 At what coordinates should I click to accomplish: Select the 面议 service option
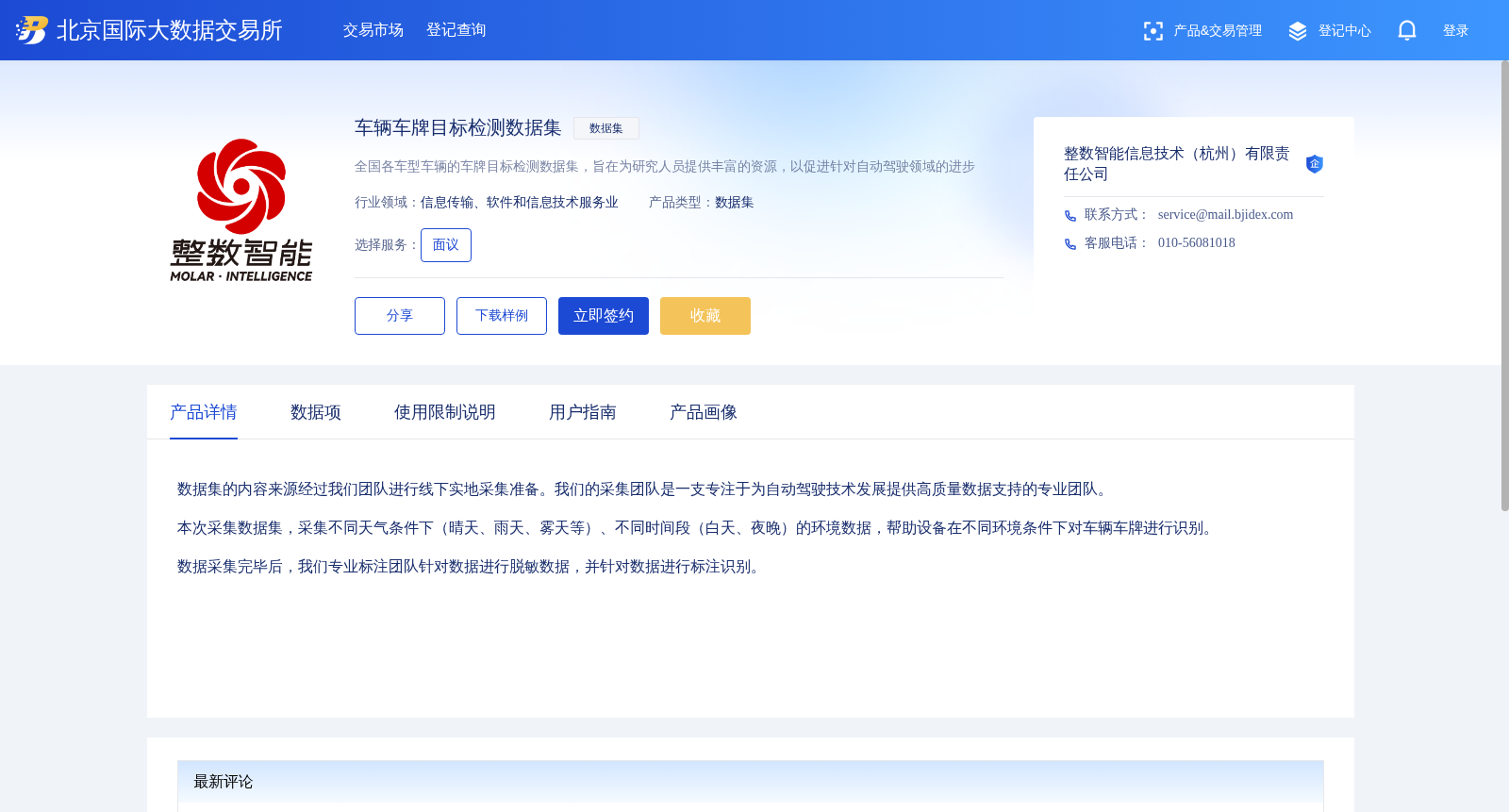click(x=446, y=245)
